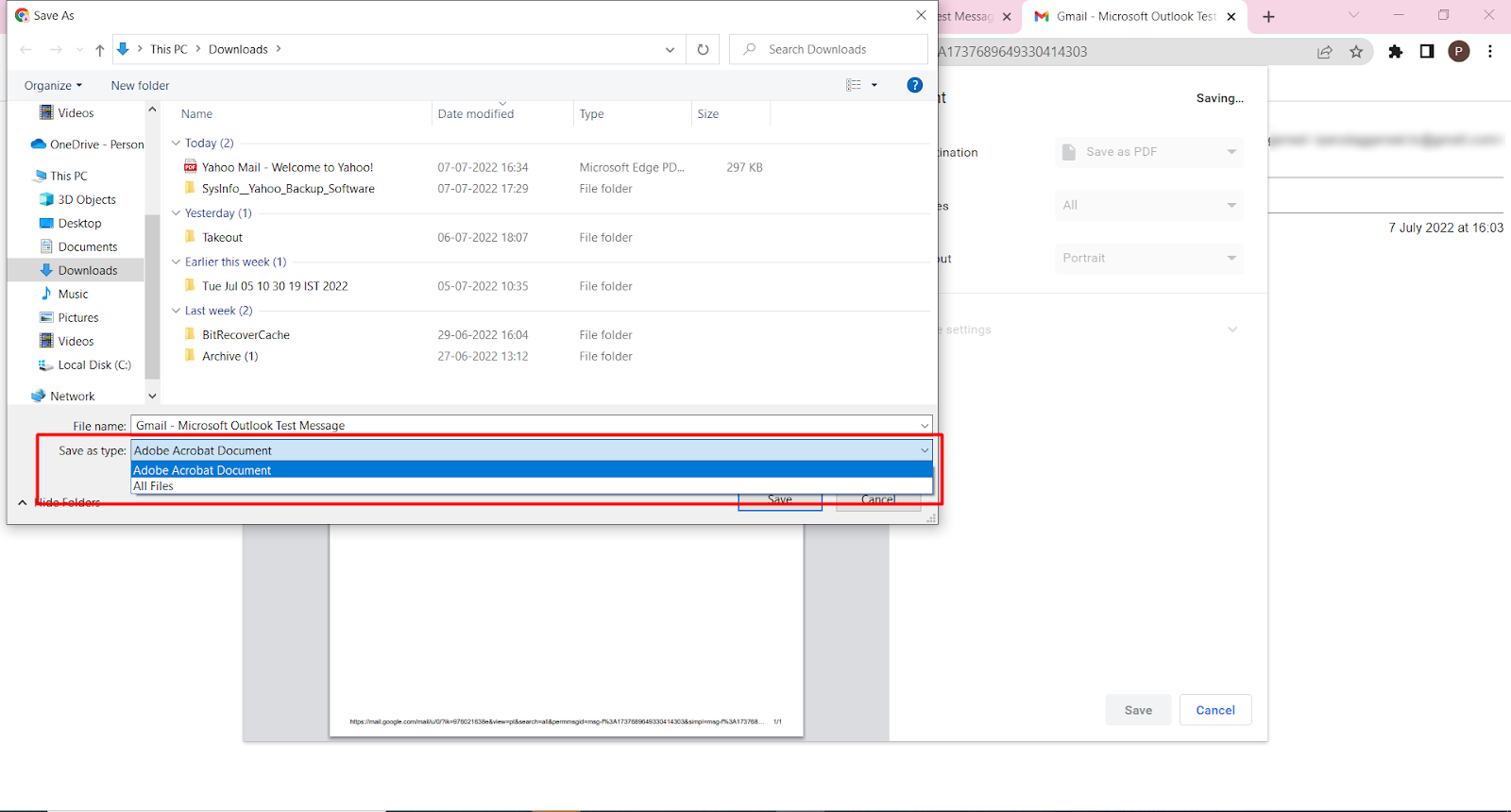Select Tue Jul 05 folder icon

[x=190, y=286]
